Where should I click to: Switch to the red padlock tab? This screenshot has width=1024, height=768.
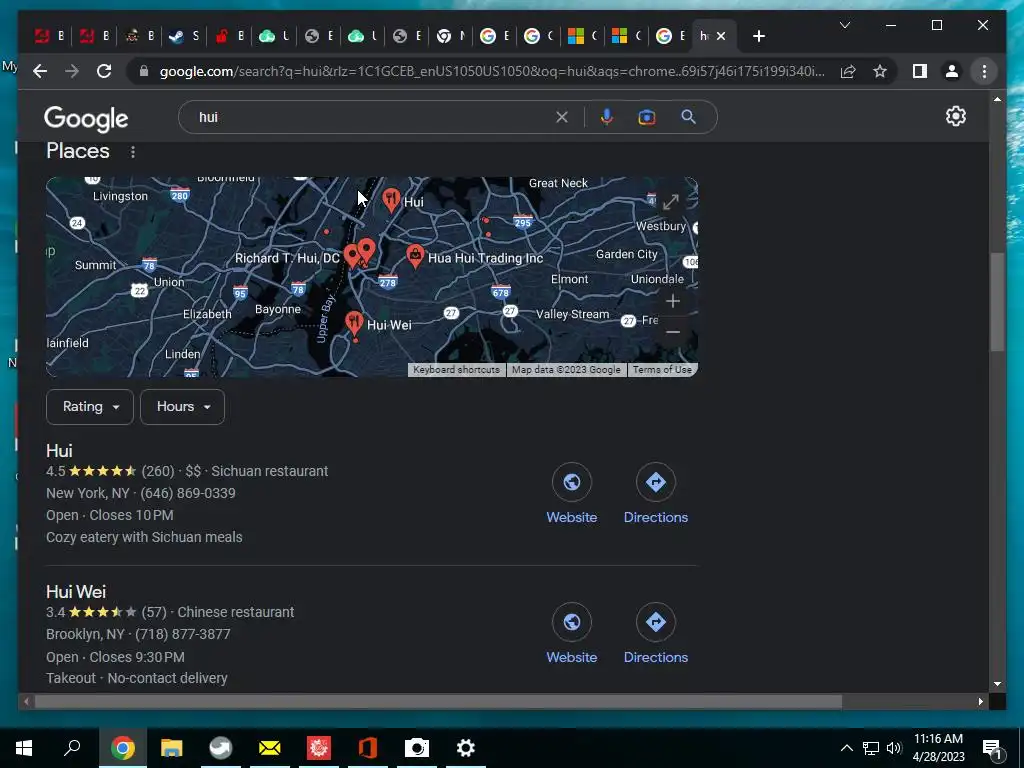[x=229, y=37]
